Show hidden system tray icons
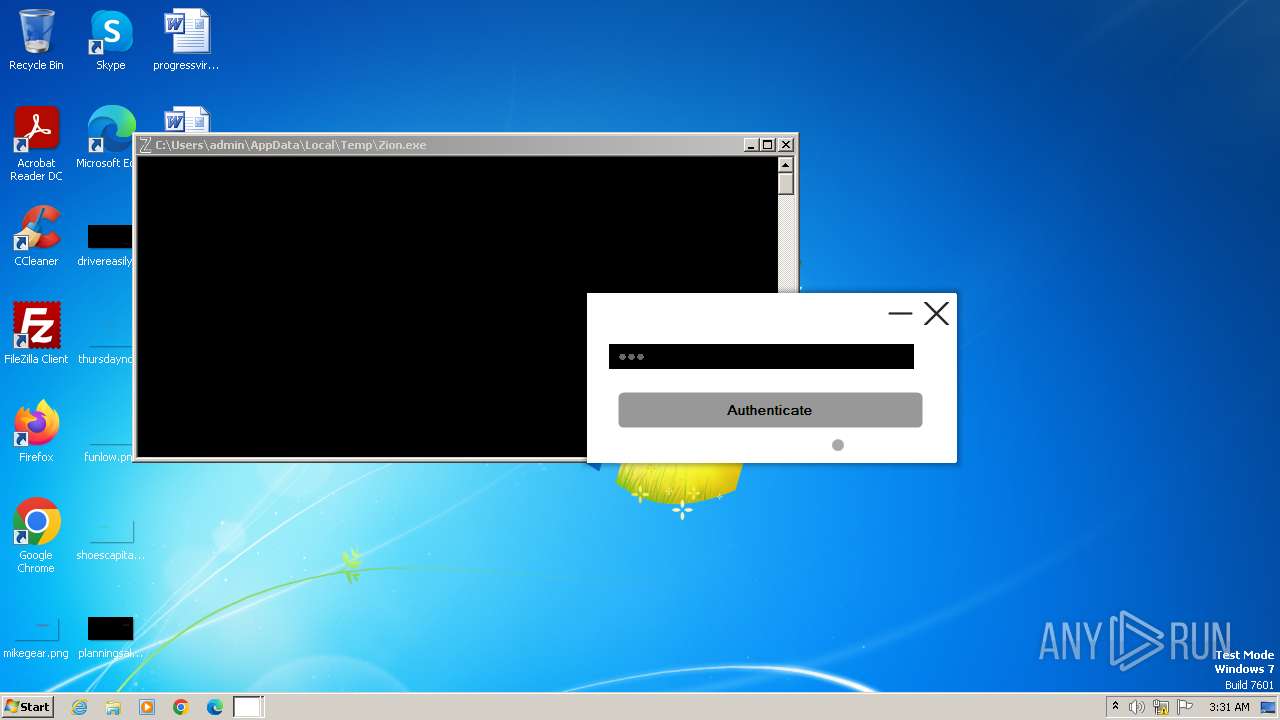The width and height of the screenshot is (1280, 720). click(1115, 707)
